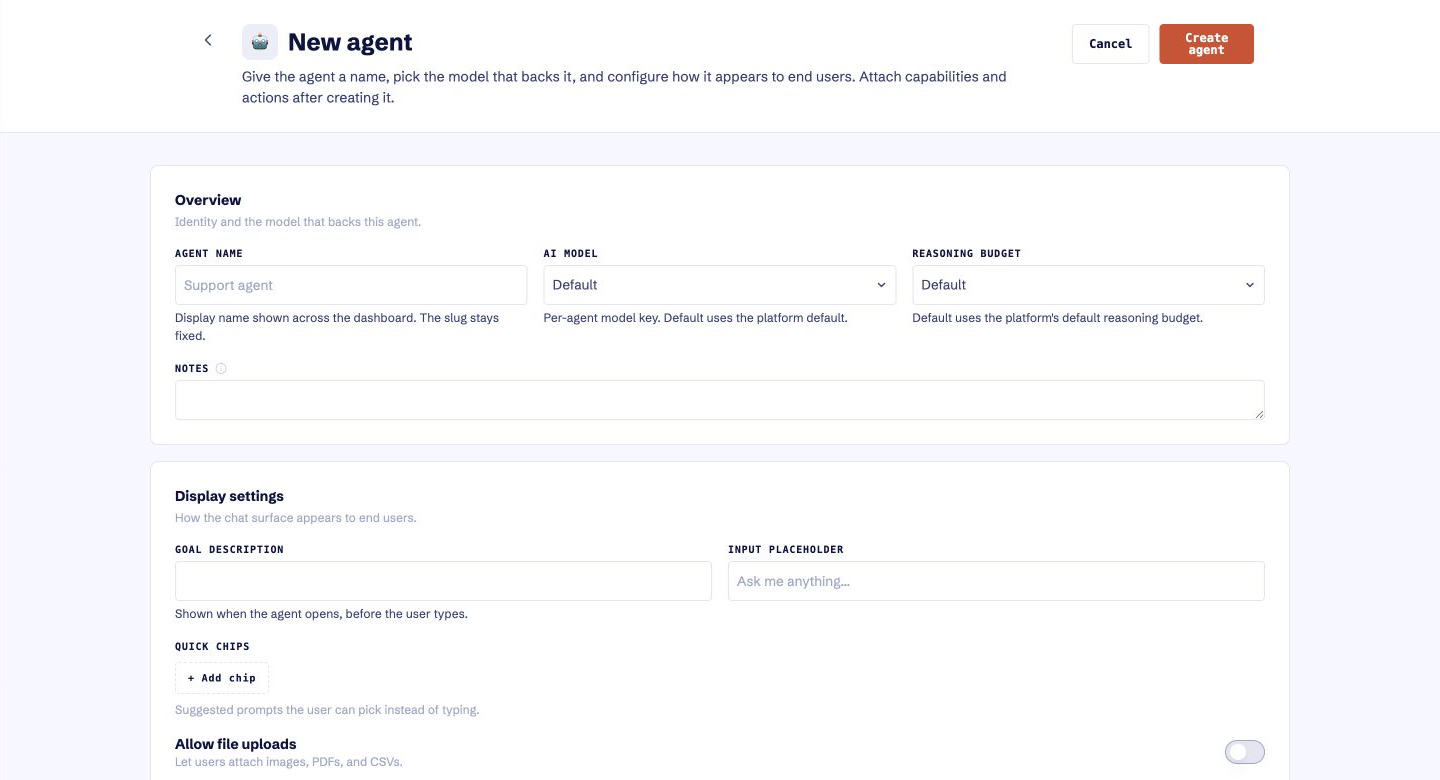The height and width of the screenshot is (780, 1440).
Task: Click the "New agent" page heading
Action: (x=350, y=42)
